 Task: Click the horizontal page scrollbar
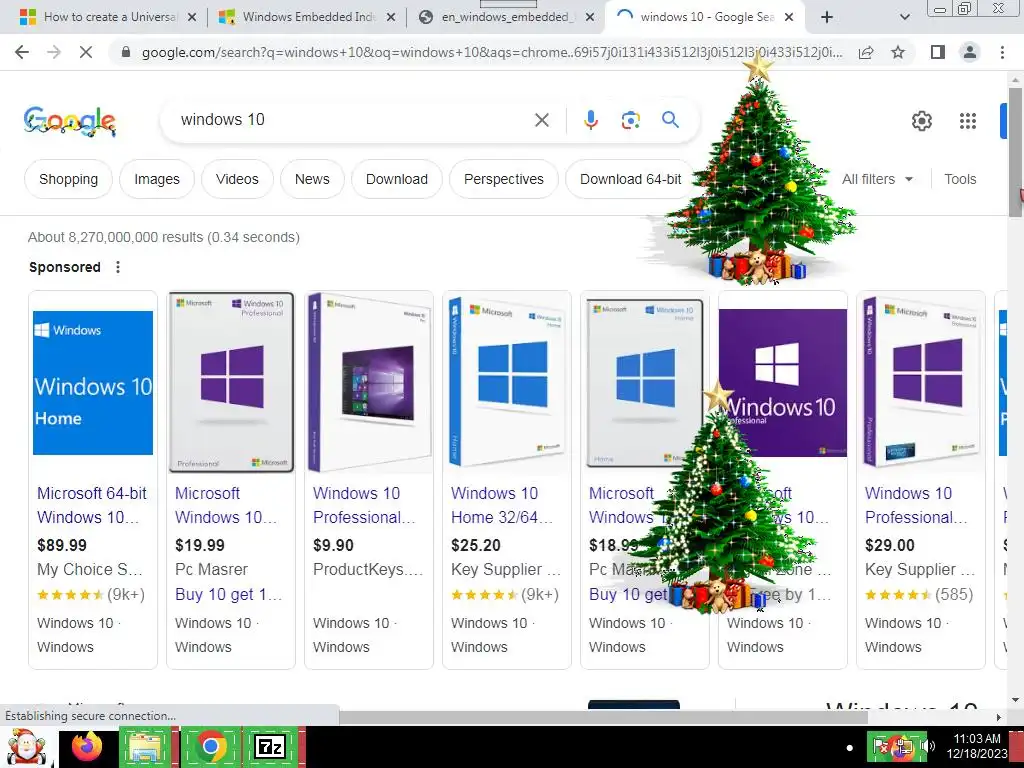tap(603, 717)
